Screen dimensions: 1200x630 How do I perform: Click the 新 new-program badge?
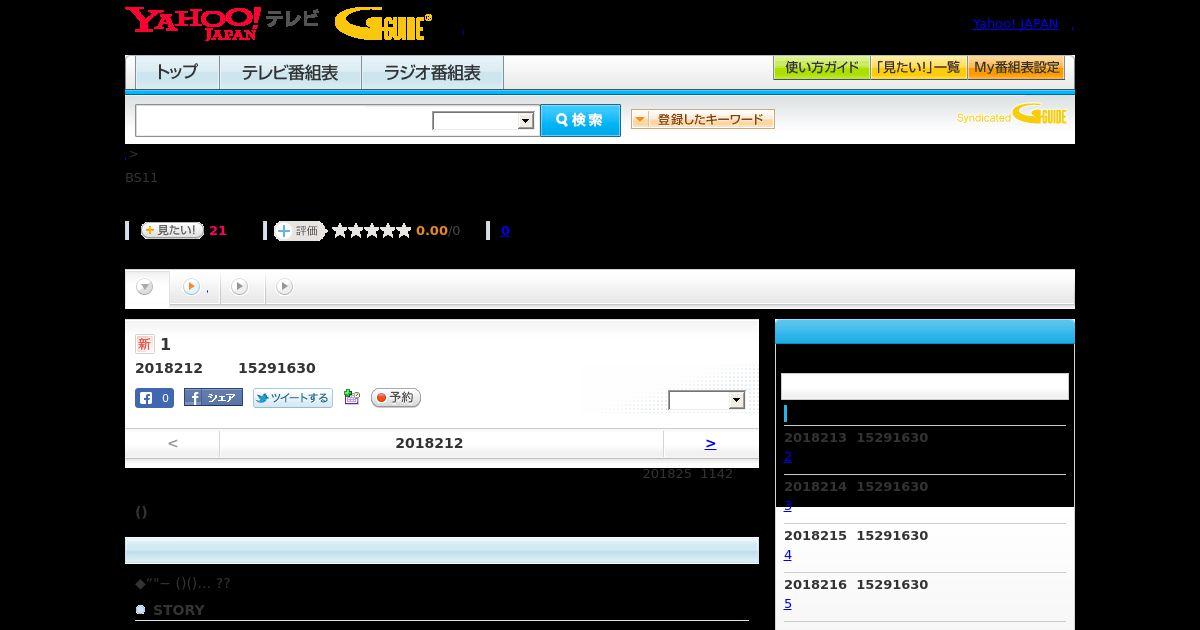click(144, 344)
